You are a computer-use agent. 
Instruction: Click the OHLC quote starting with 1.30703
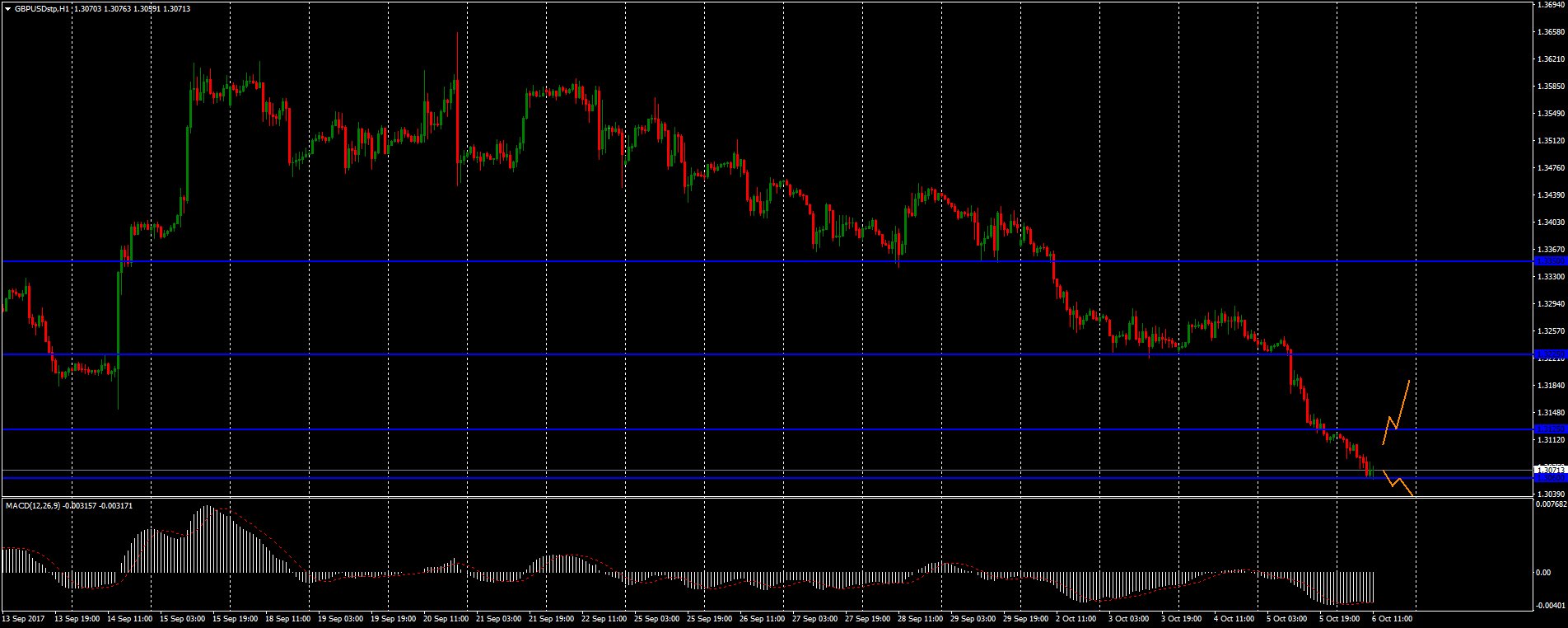[132, 8]
